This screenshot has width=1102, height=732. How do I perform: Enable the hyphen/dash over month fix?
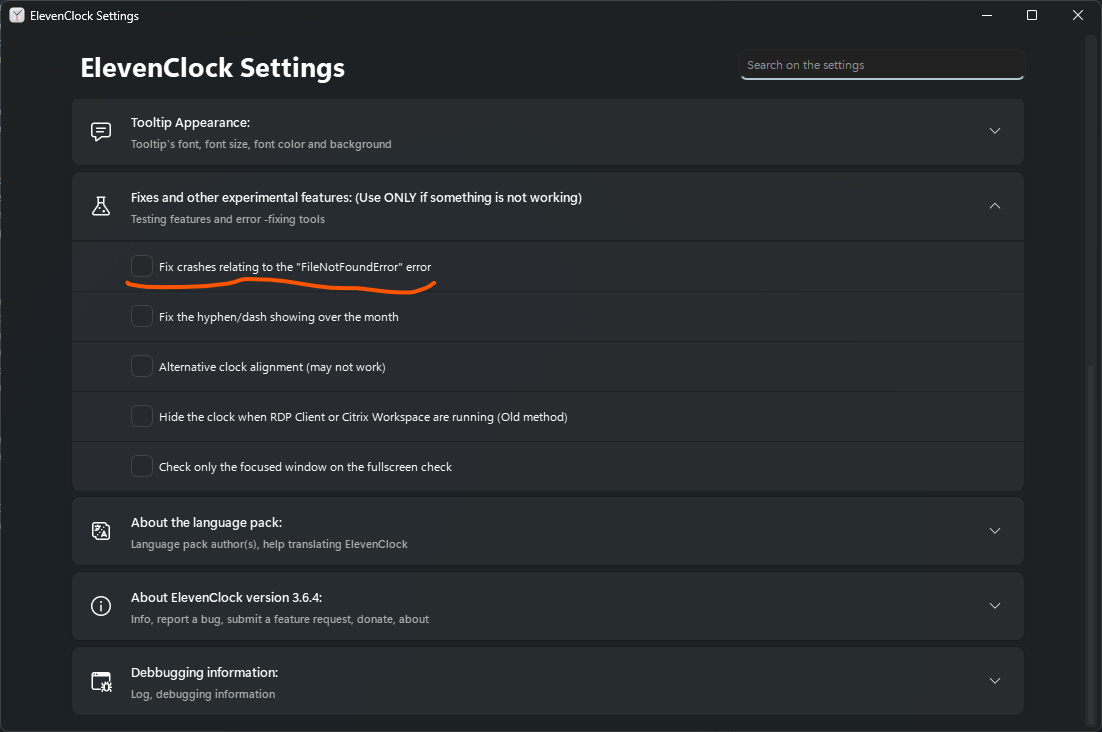point(141,315)
